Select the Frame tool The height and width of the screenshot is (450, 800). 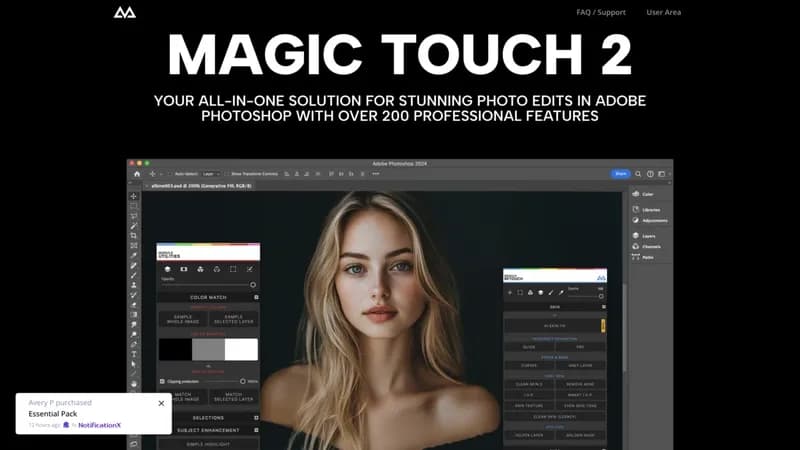pos(134,245)
